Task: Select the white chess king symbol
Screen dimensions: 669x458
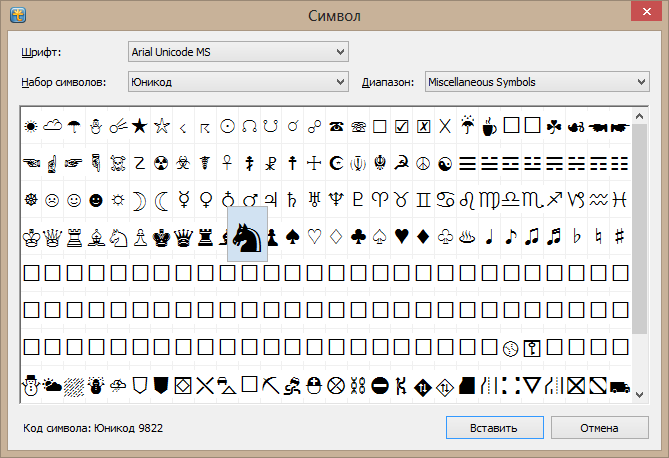Action: 31,237
